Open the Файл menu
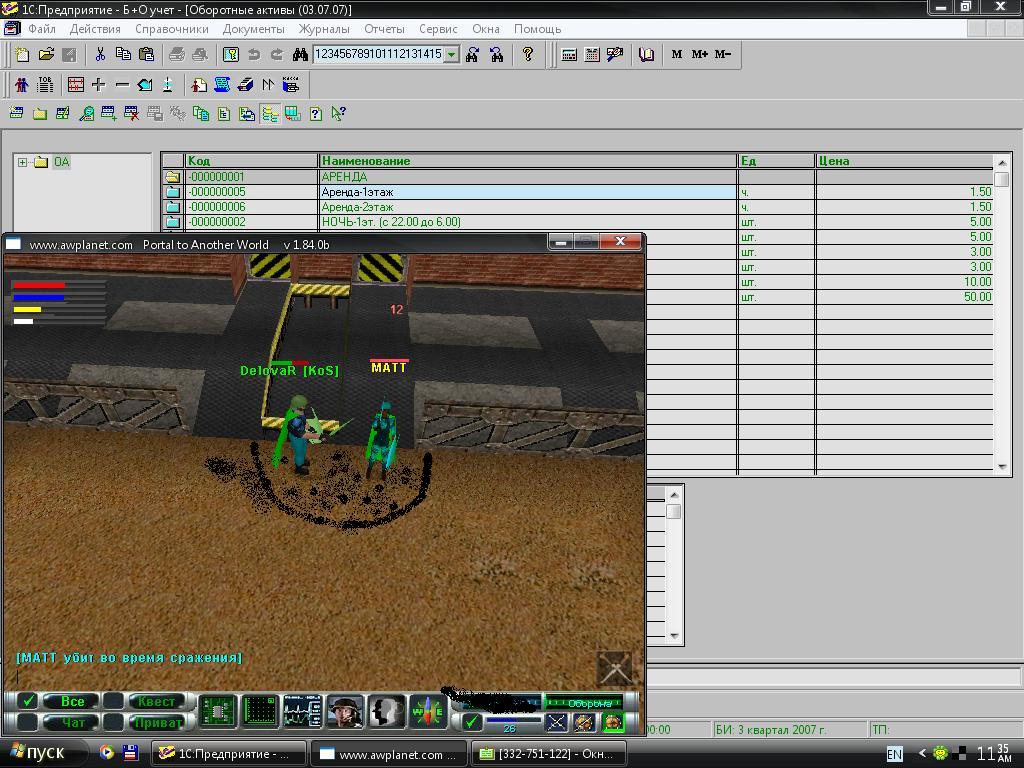1024x768 pixels. tap(42, 29)
